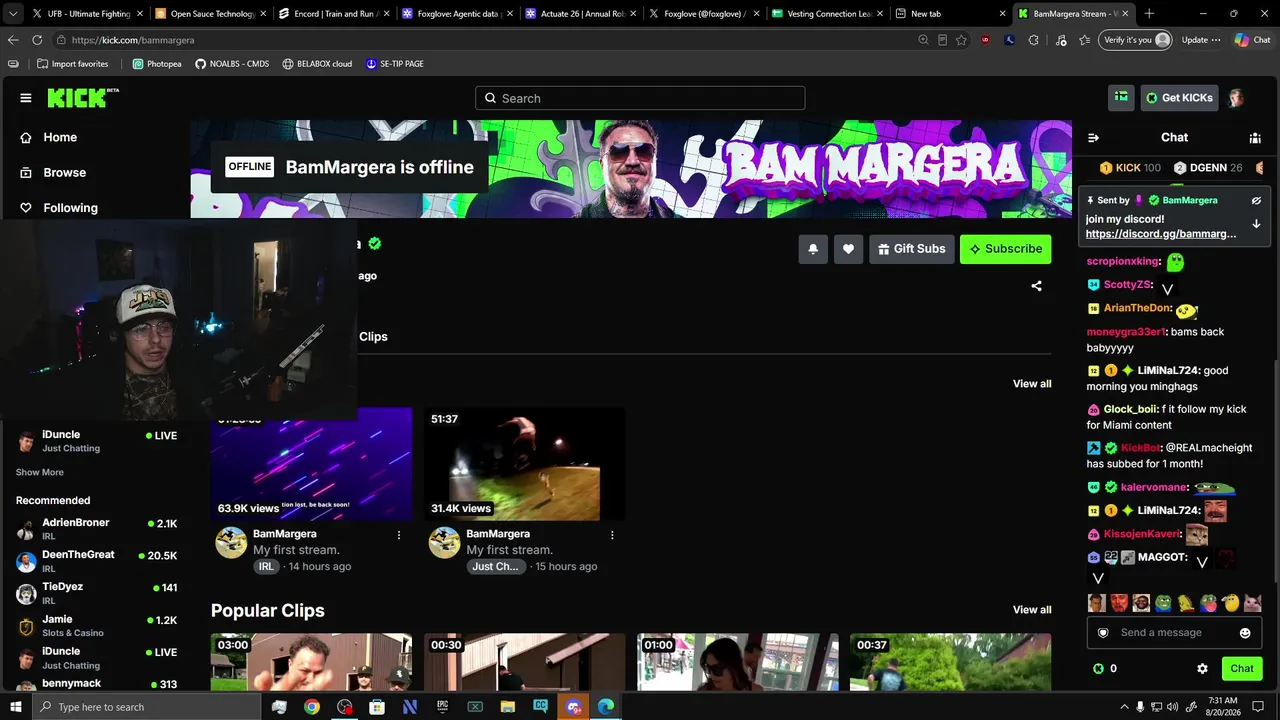Collapse the chat panel with arrow icon

(1093, 138)
